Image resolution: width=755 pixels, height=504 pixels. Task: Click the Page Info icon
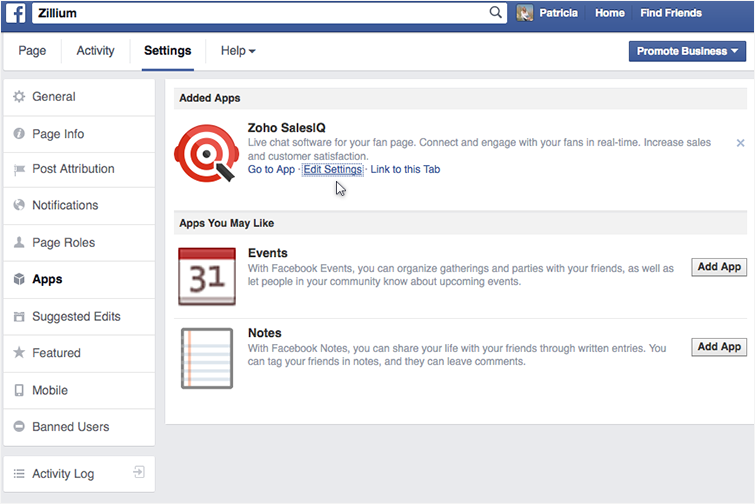point(19,133)
